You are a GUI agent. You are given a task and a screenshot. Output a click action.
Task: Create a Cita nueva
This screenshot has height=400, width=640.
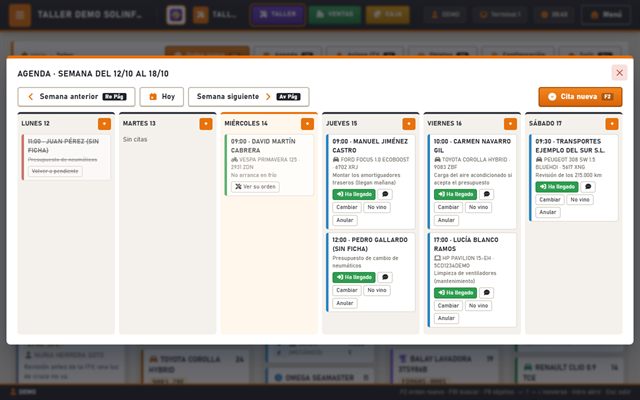tap(580, 97)
